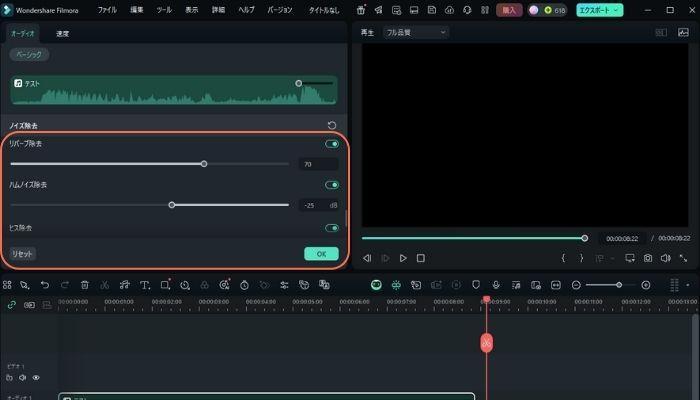Open the gift box icon in top bar
The height and width of the screenshot is (400, 700).
point(361,10)
